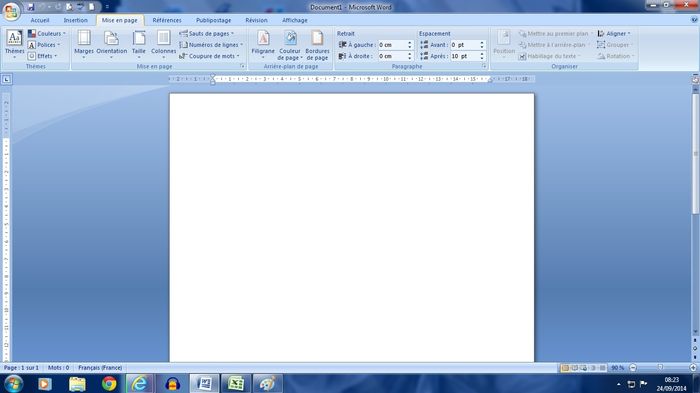Viewport: 700px width, 393px height.
Task: Open Couleurs theme colors dropdown
Action: tap(47, 33)
